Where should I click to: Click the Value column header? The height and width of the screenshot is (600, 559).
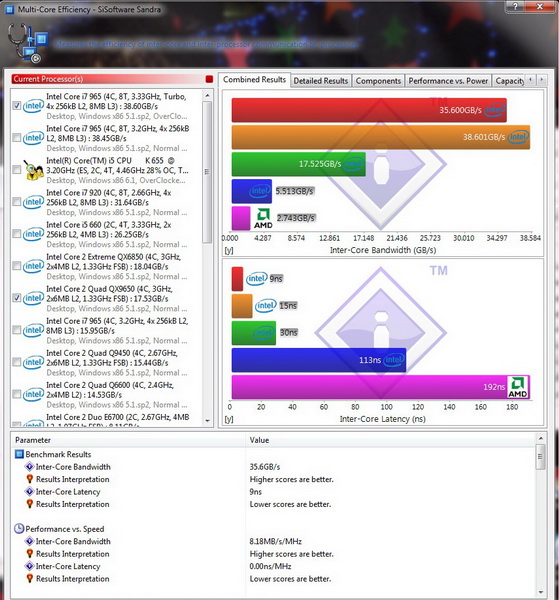pyautogui.click(x=390, y=440)
